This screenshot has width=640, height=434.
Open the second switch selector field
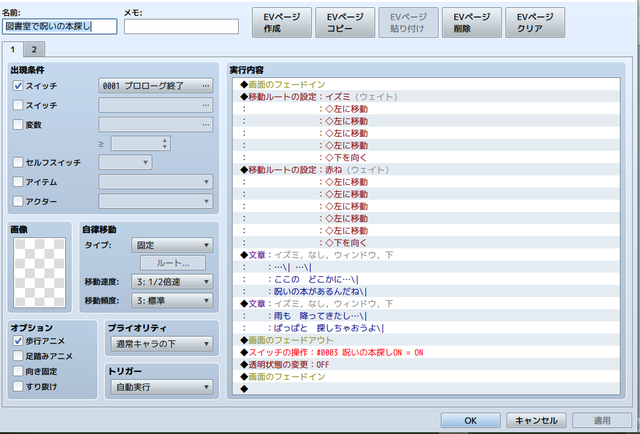[156, 105]
